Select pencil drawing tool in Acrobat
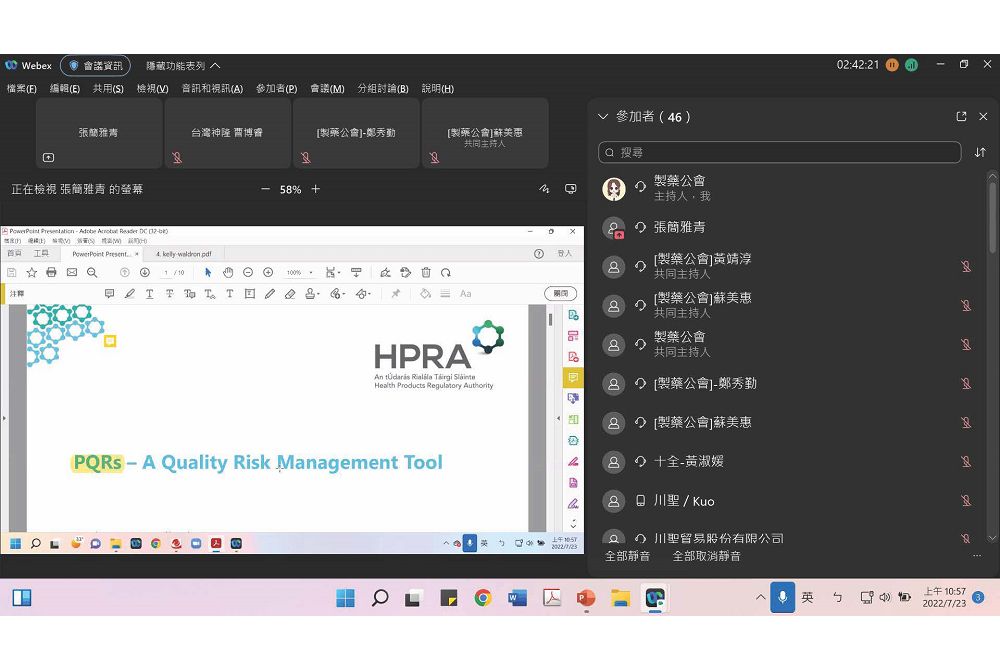This screenshot has height=670, width=1000. [270, 294]
